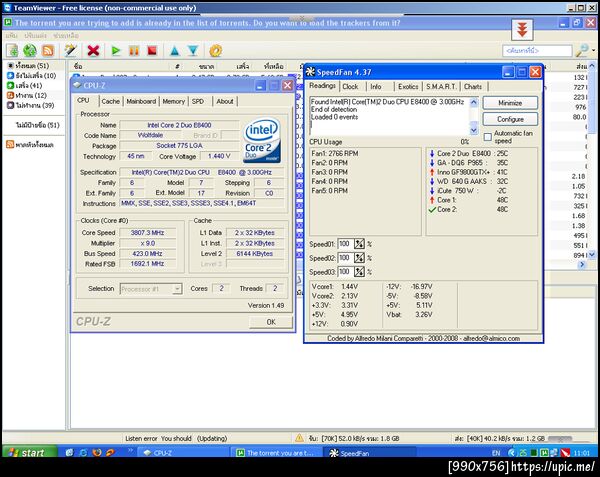The height and width of the screenshot is (477, 600).
Task: Click CPU-Z title bar chip icon
Action: (77, 85)
